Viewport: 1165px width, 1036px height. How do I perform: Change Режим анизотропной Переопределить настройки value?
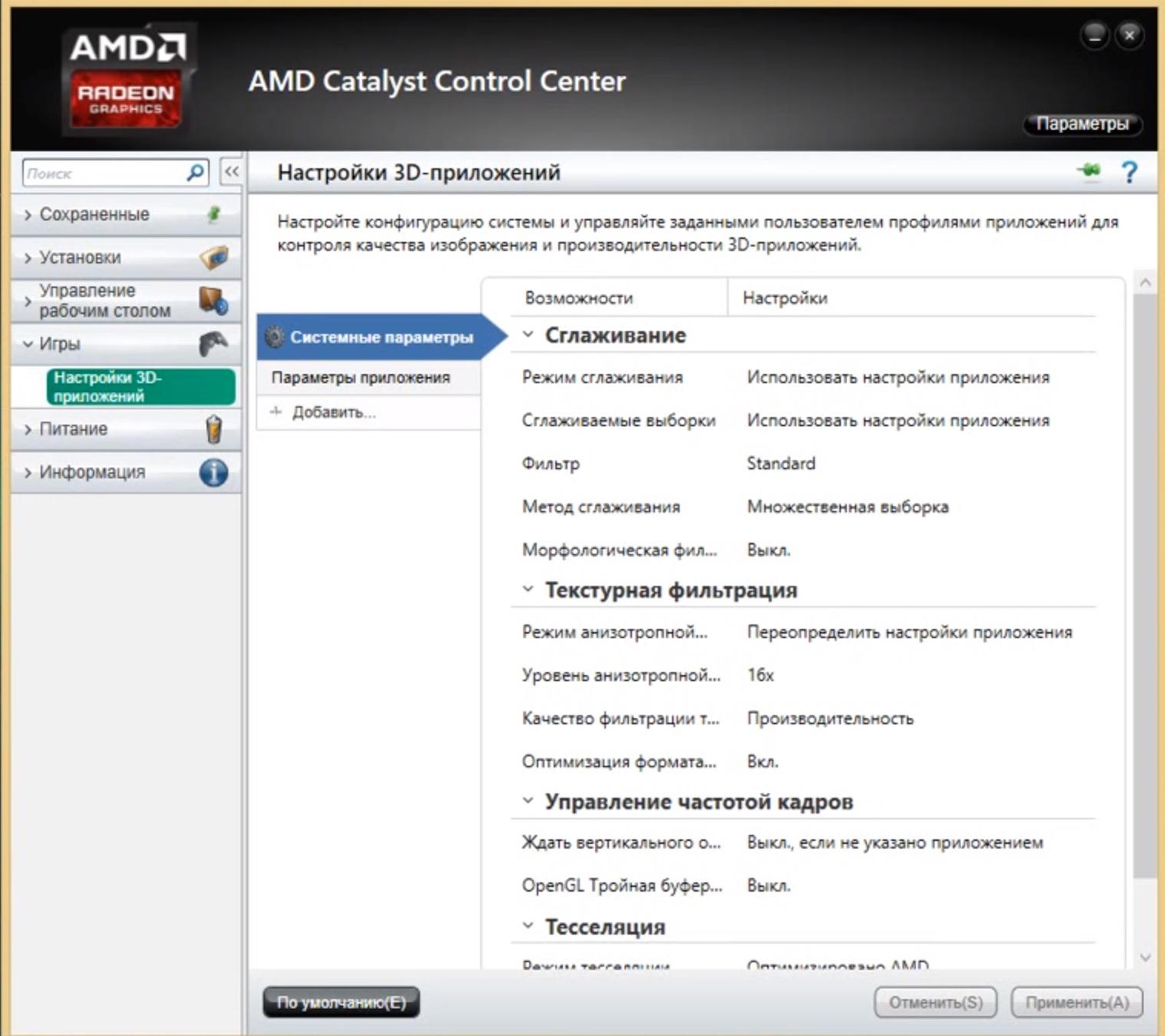pos(909,632)
